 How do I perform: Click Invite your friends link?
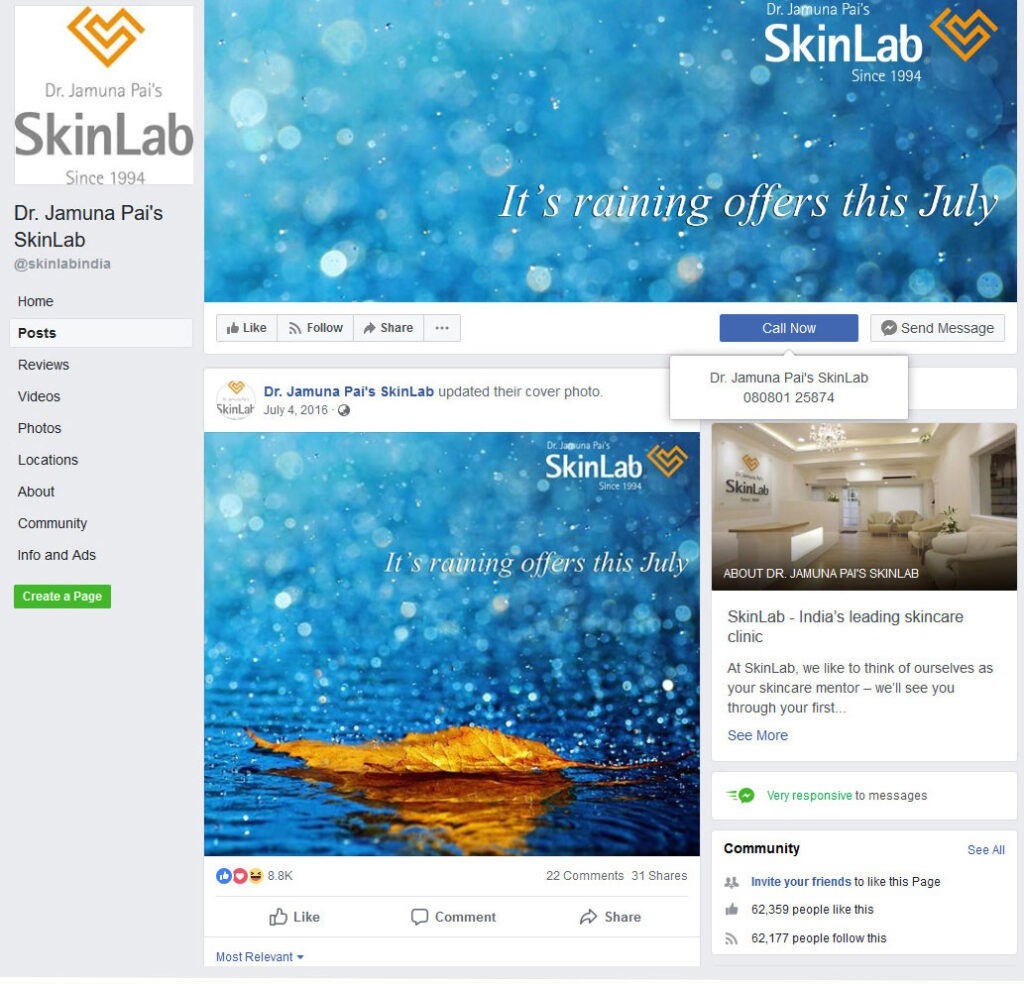pos(801,882)
